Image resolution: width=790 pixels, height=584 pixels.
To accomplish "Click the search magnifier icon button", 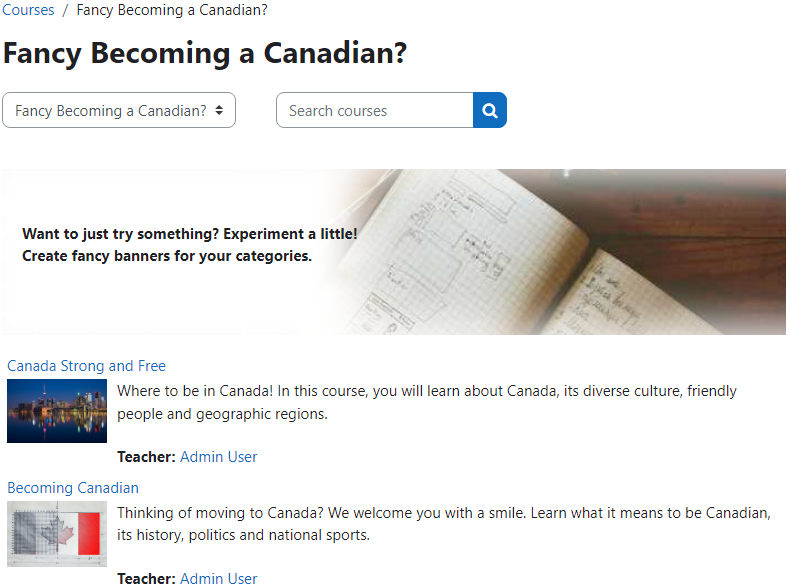I will coord(490,111).
